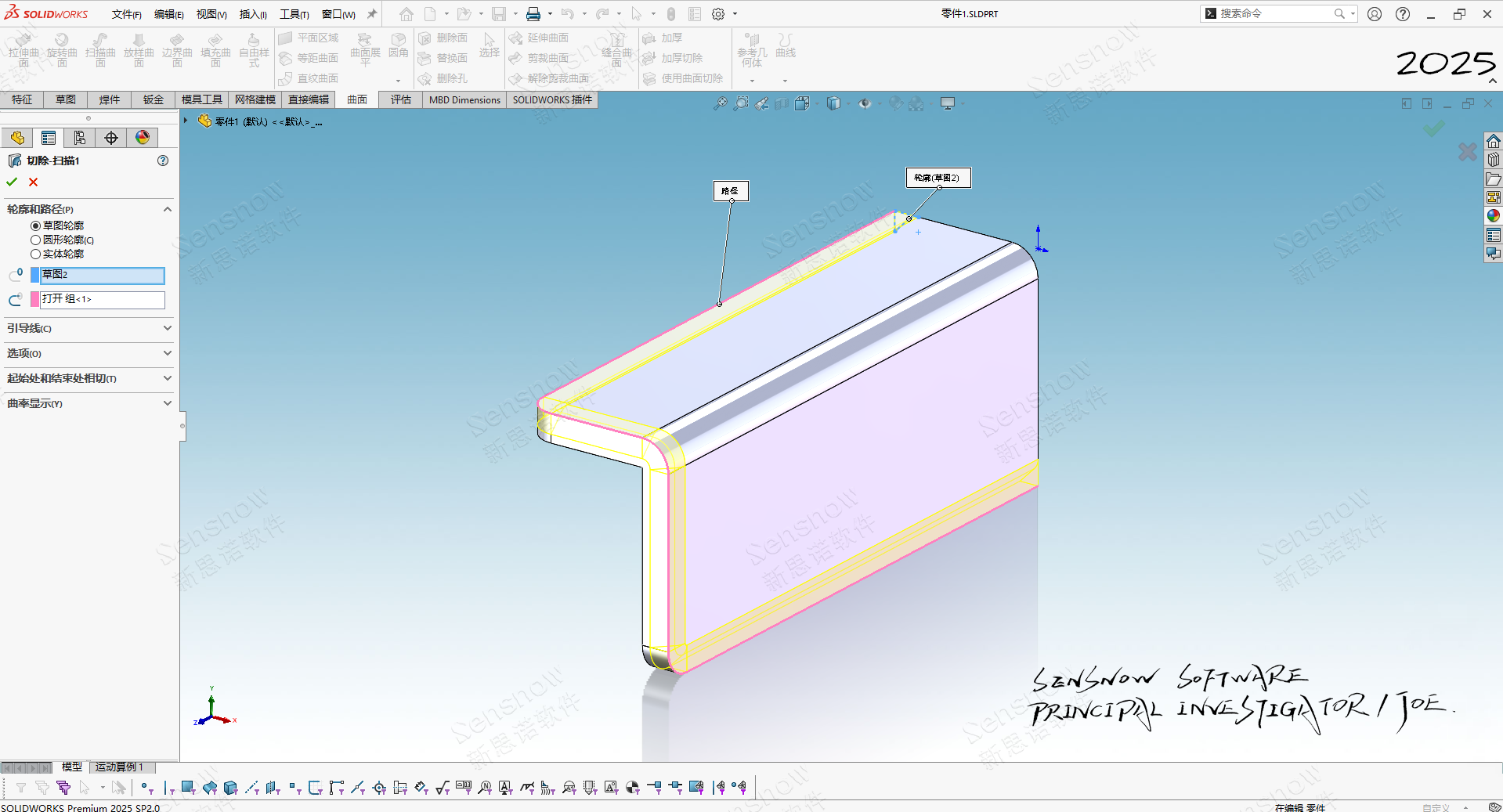
Task: Select the 实体轮廓 radio button
Action: (36, 254)
